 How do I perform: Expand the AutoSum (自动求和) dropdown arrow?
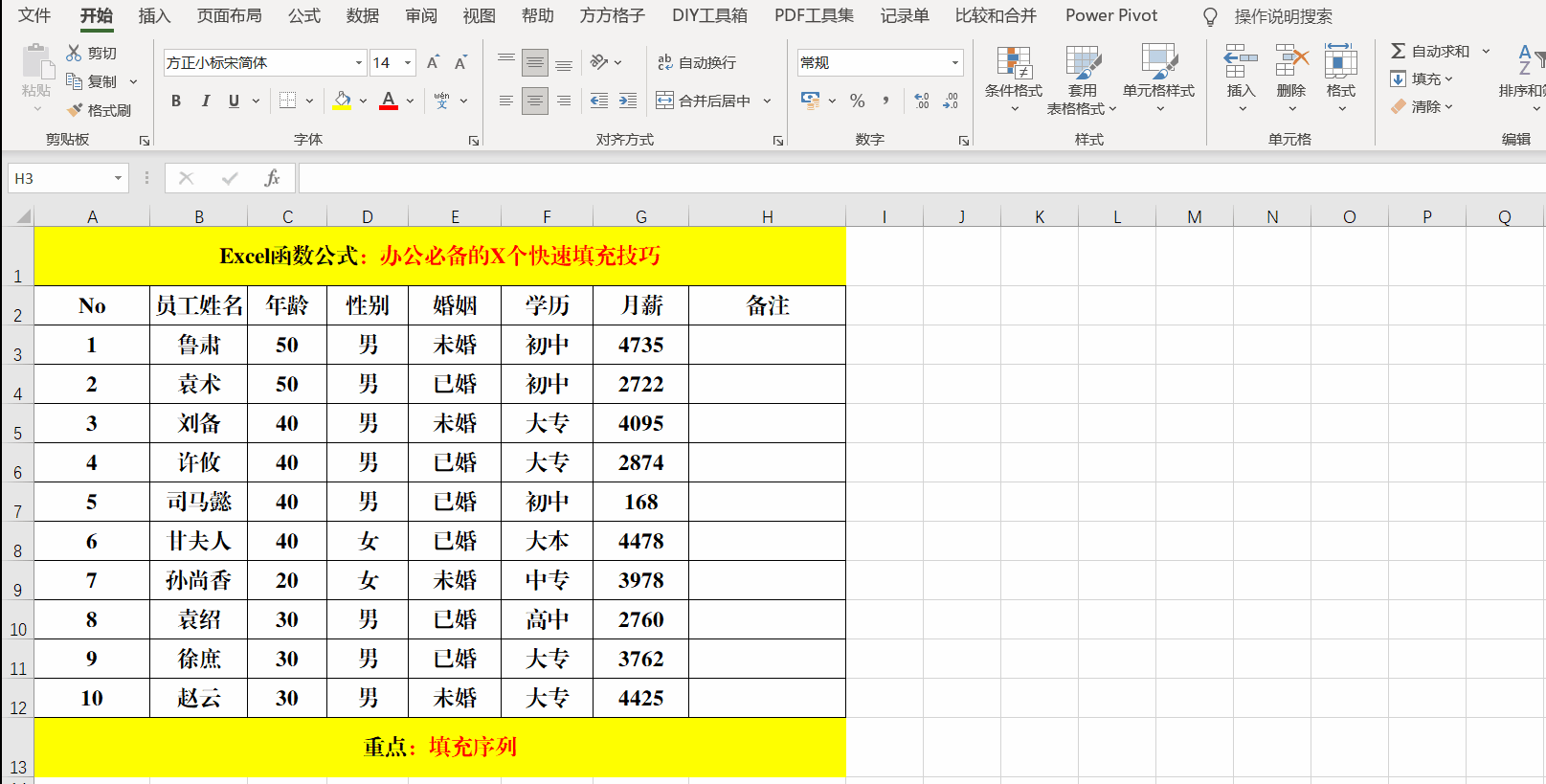(1486, 51)
